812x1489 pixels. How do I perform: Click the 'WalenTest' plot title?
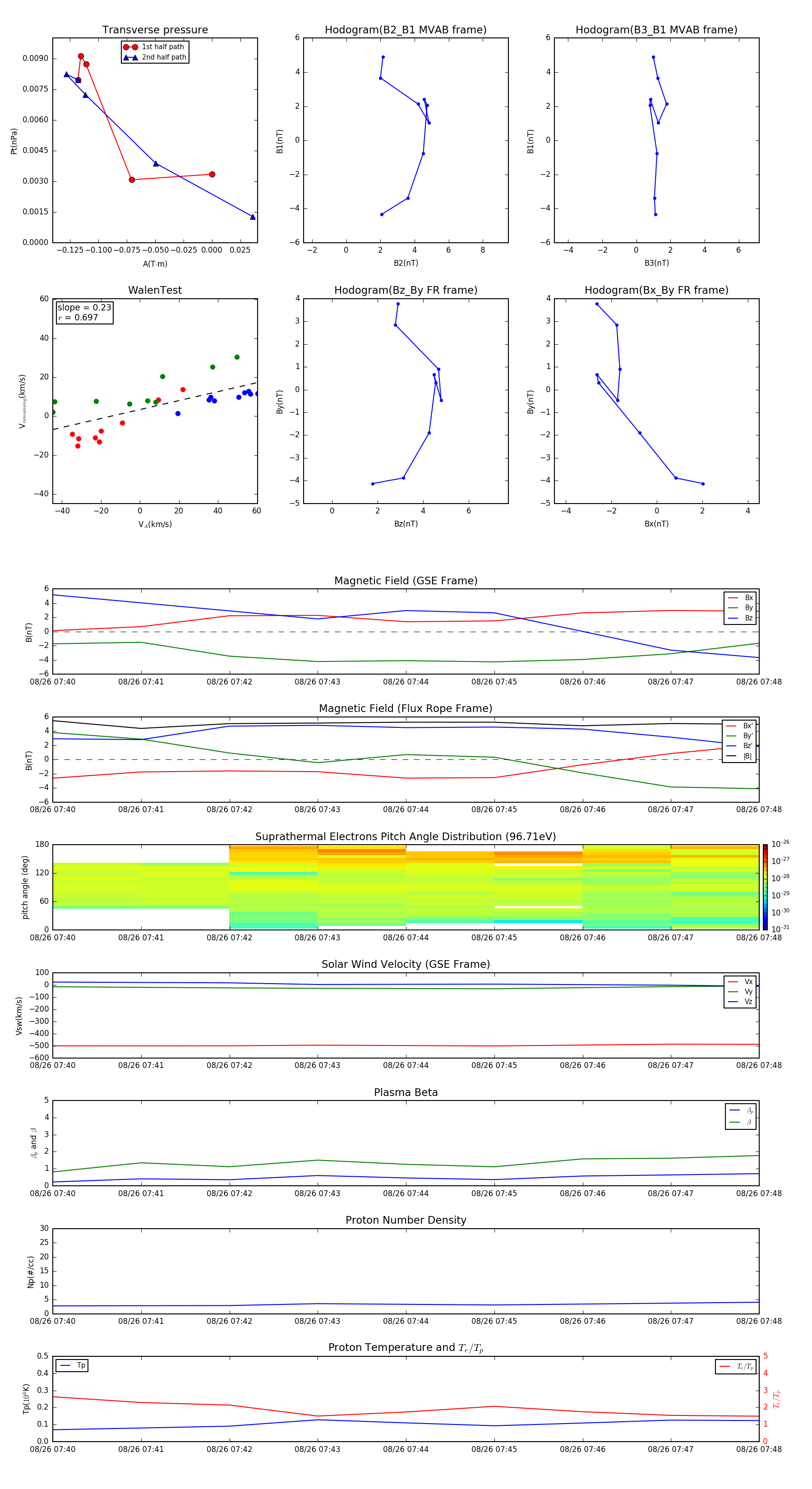click(x=155, y=290)
